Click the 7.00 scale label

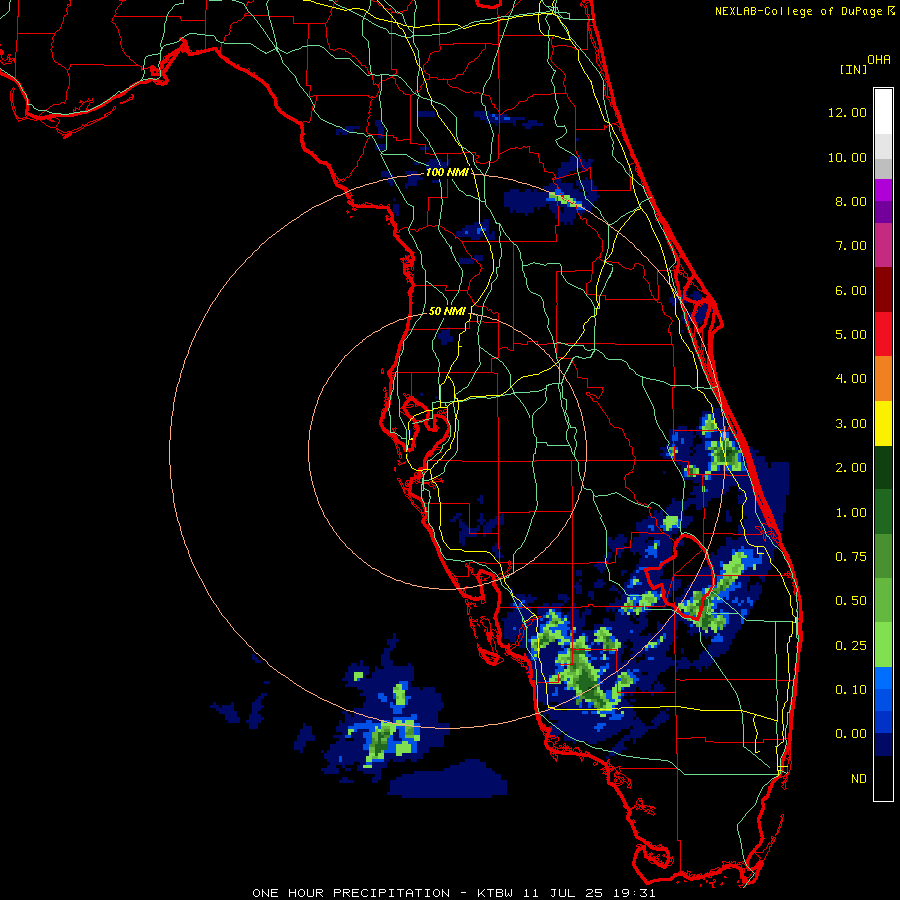point(851,246)
